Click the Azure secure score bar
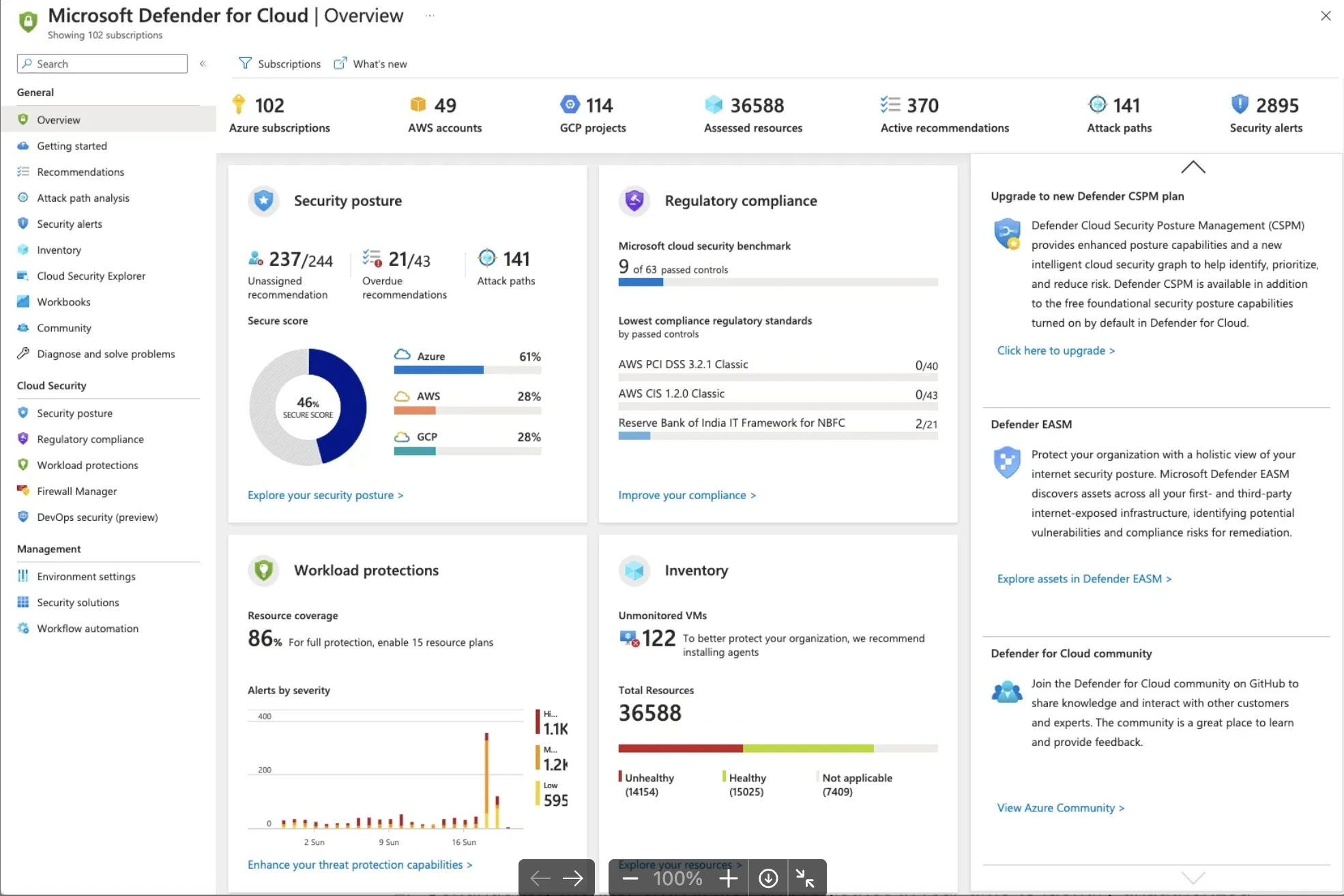 (x=467, y=370)
